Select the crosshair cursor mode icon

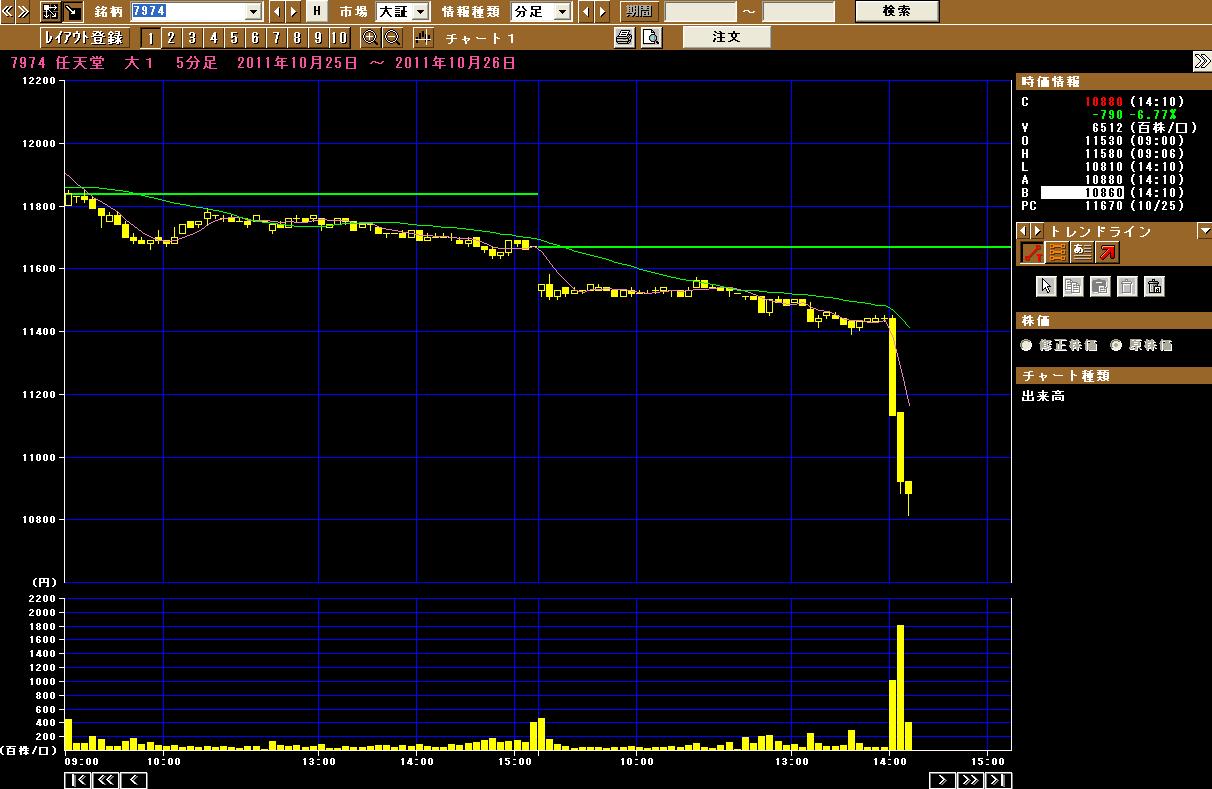[51, 12]
